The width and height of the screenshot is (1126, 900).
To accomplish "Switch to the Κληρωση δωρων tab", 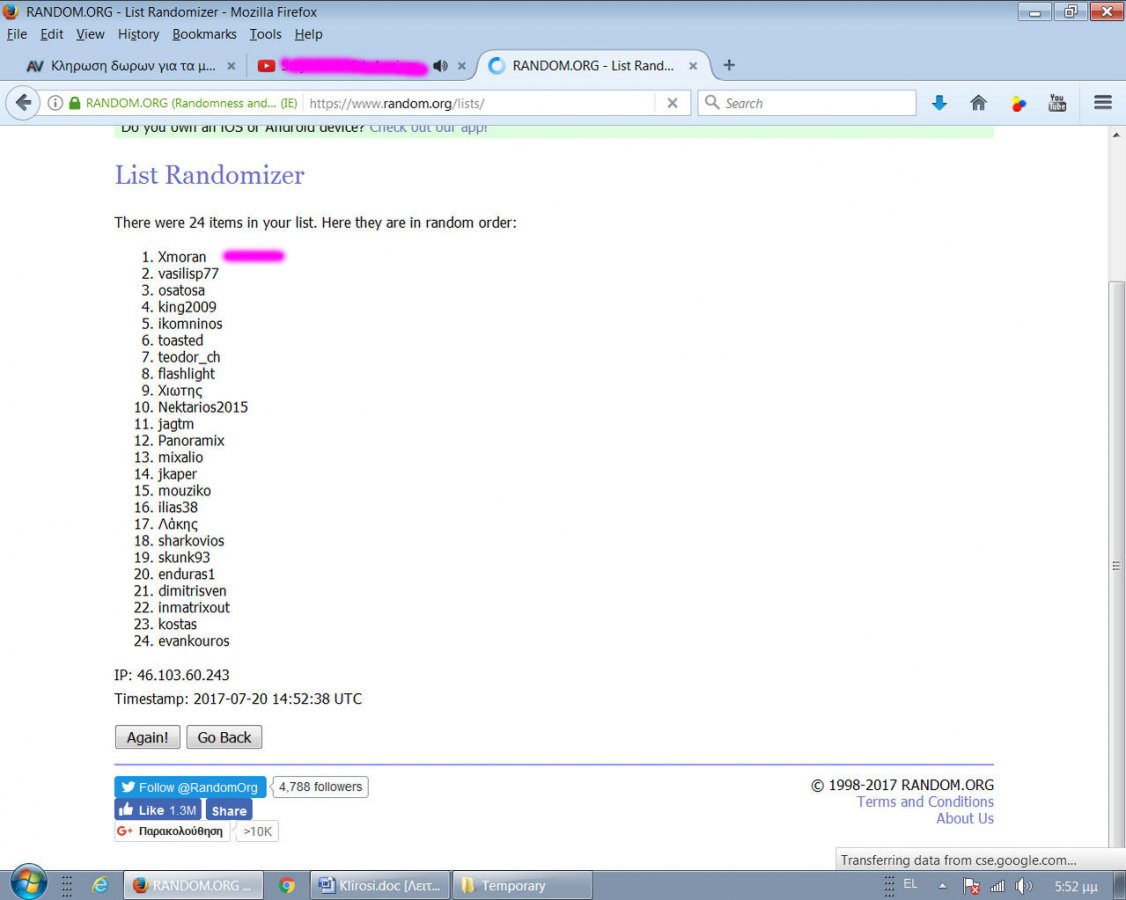I will (x=130, y=66).
